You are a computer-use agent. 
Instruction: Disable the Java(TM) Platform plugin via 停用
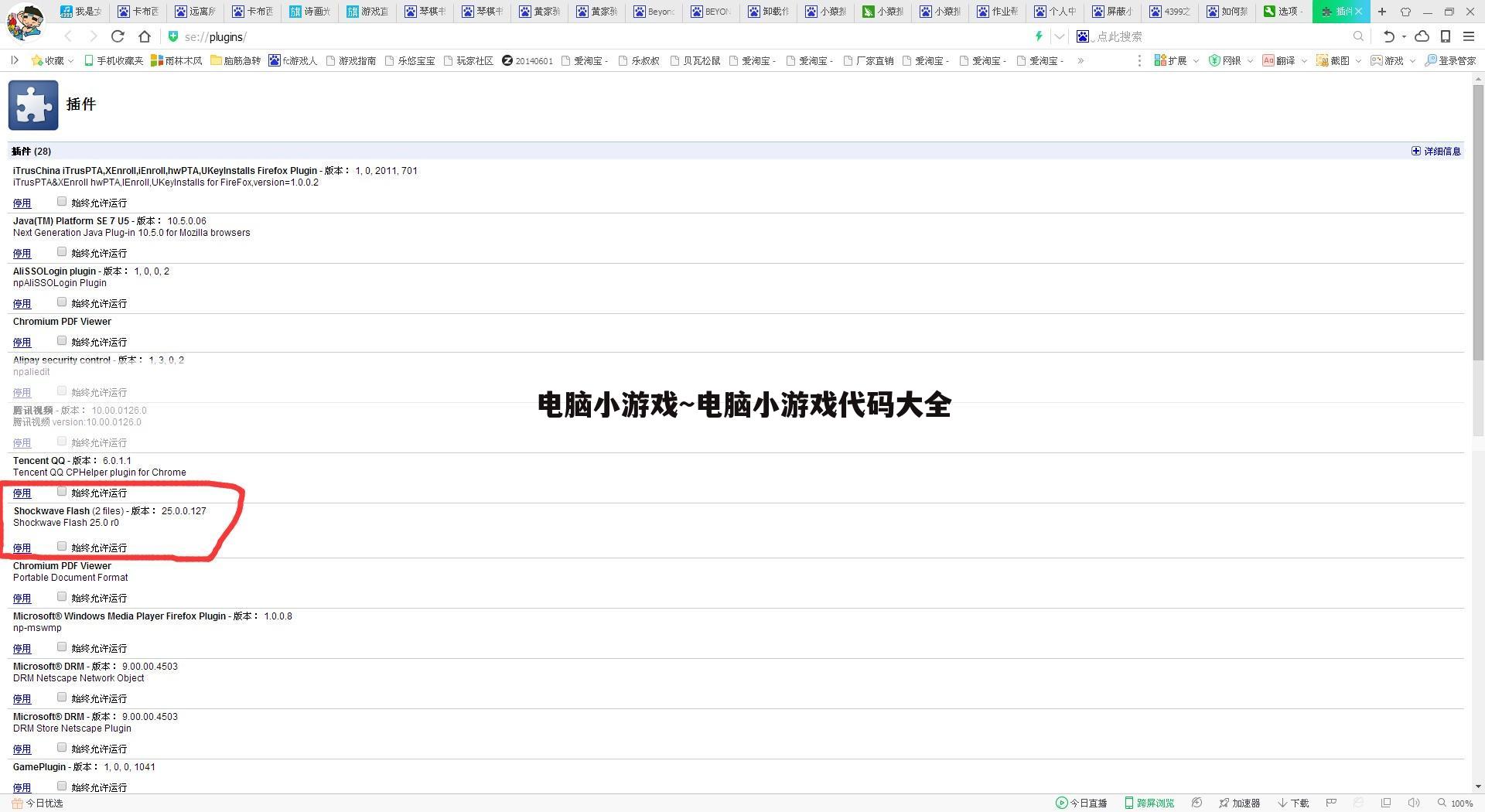(22, 254)
